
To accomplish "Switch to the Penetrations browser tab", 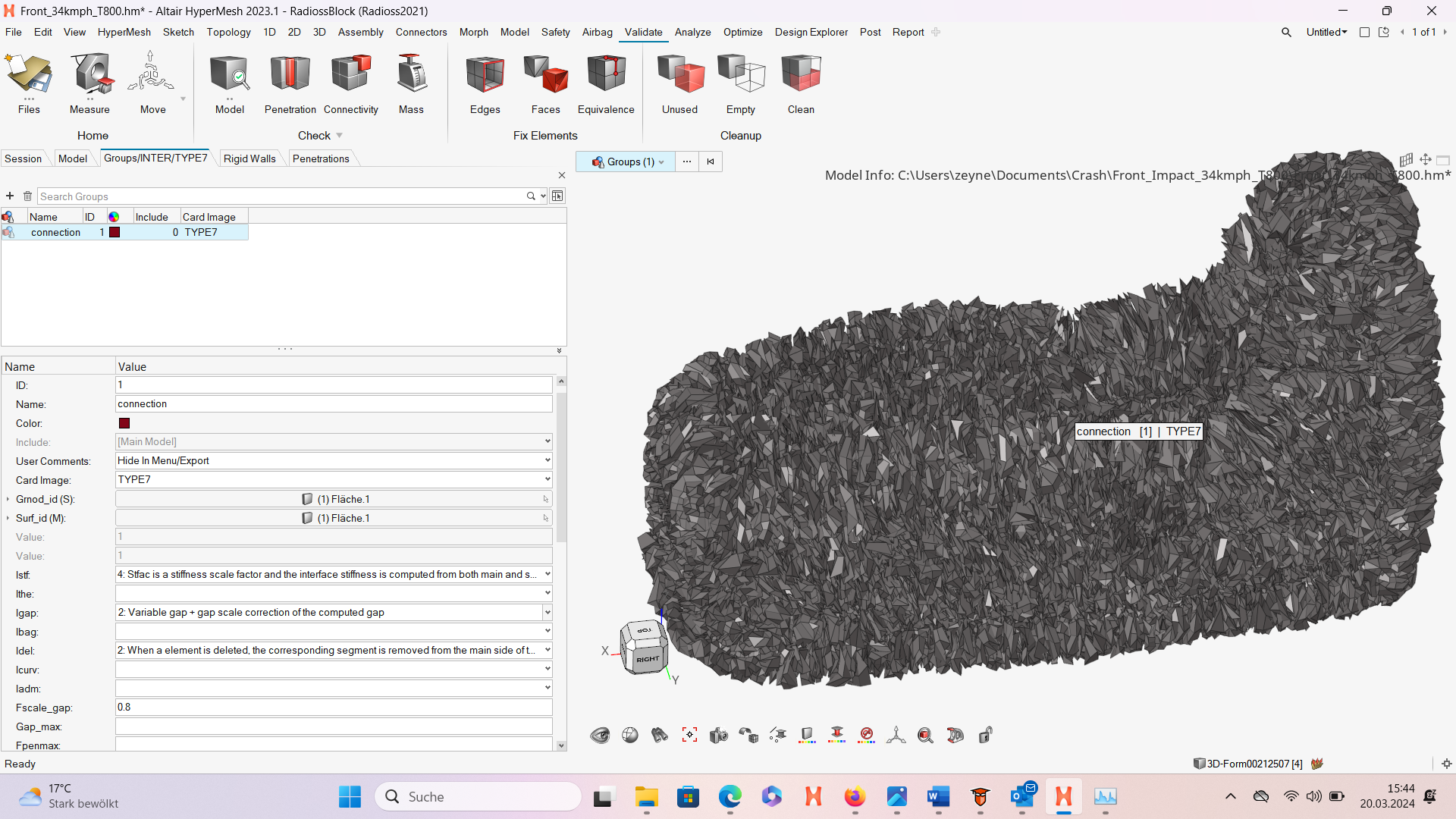I will 321,158.
